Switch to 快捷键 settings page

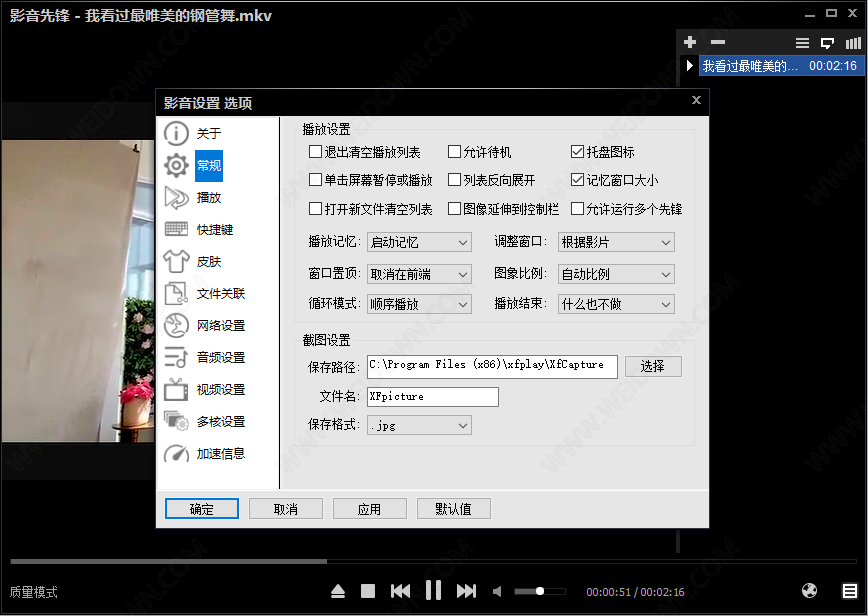point(215,230)
